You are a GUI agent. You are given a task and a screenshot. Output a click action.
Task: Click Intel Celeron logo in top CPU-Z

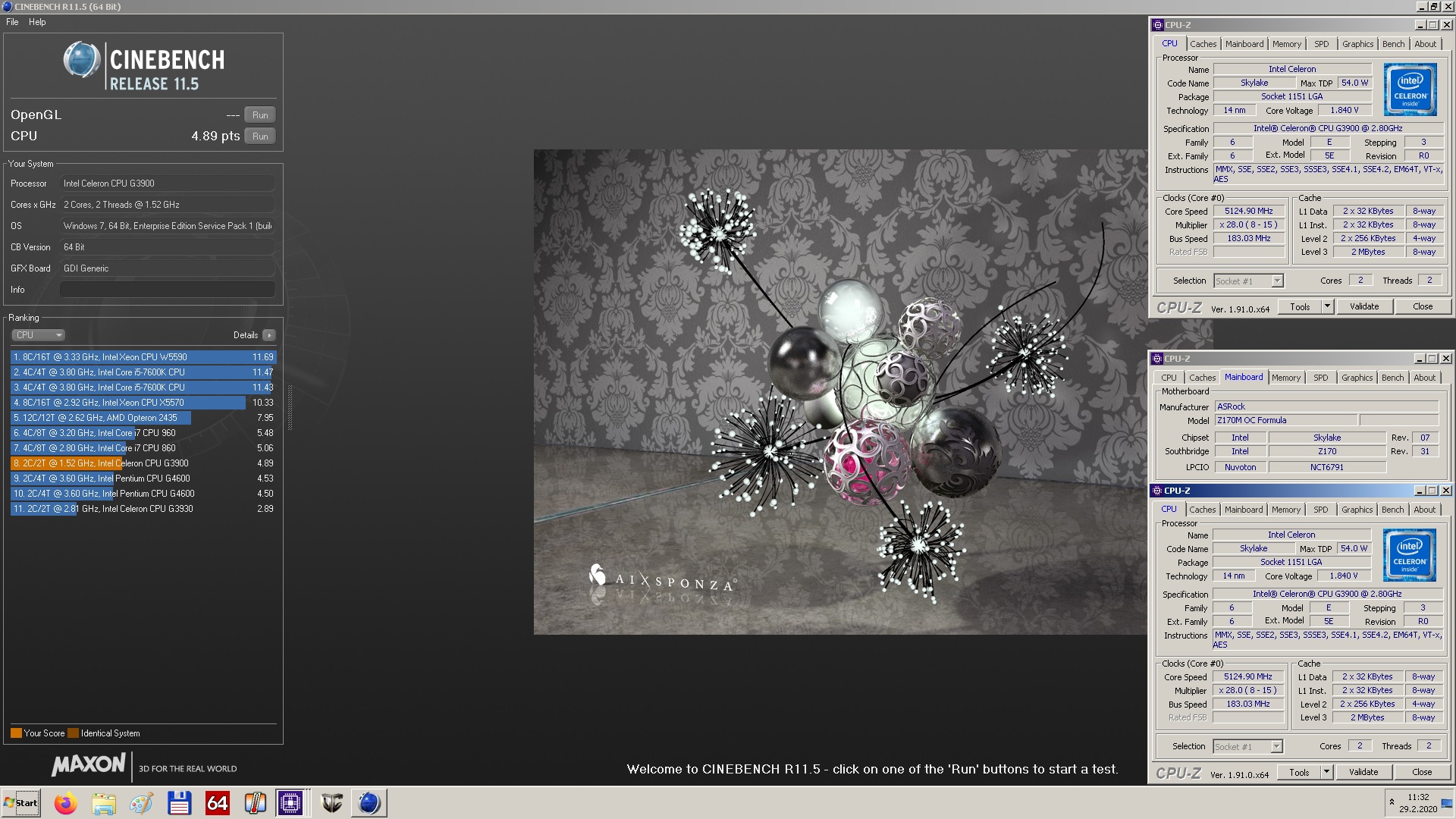click(1410, 90)
